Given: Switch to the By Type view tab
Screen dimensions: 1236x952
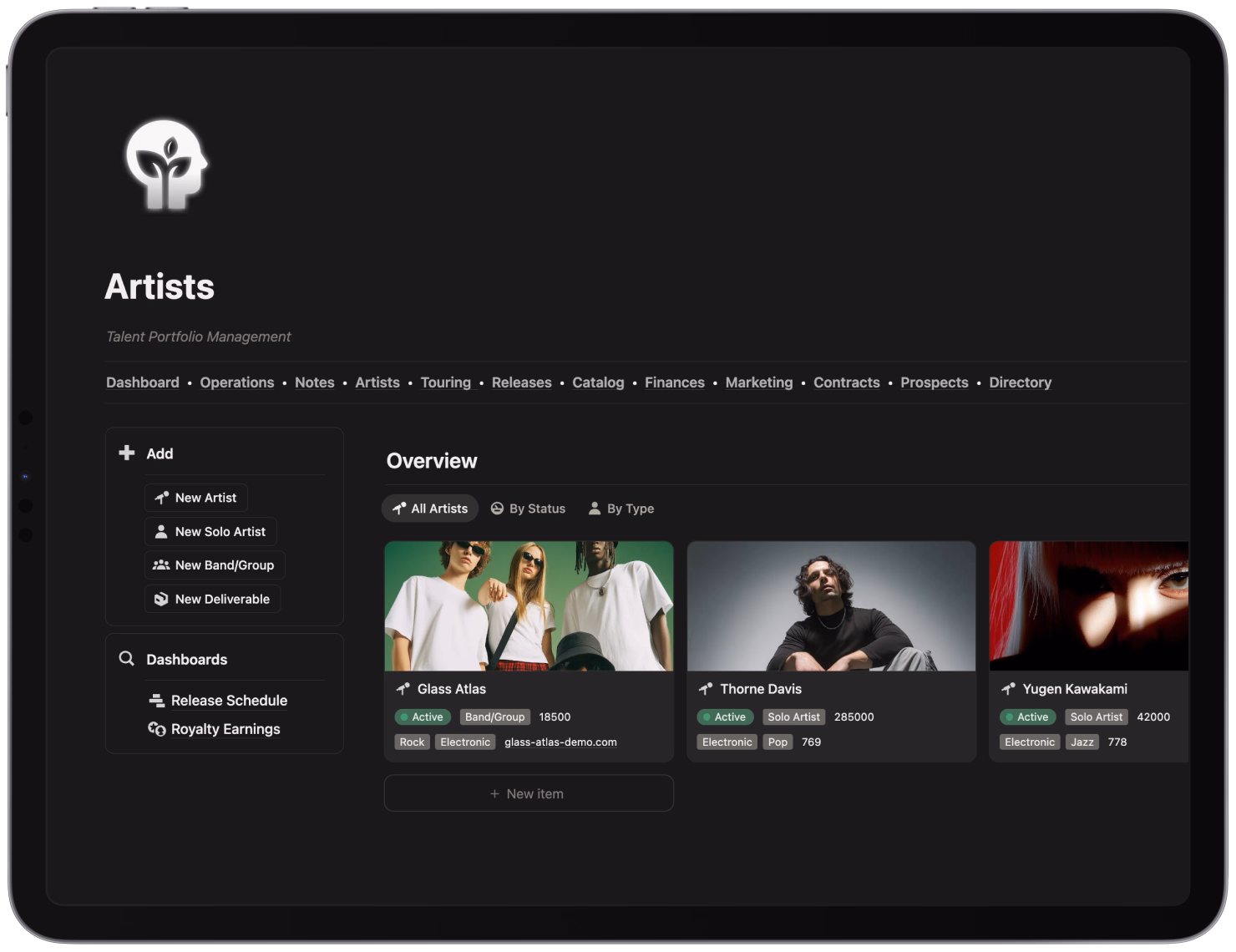Looking at the screenshot, I should 621,509.
